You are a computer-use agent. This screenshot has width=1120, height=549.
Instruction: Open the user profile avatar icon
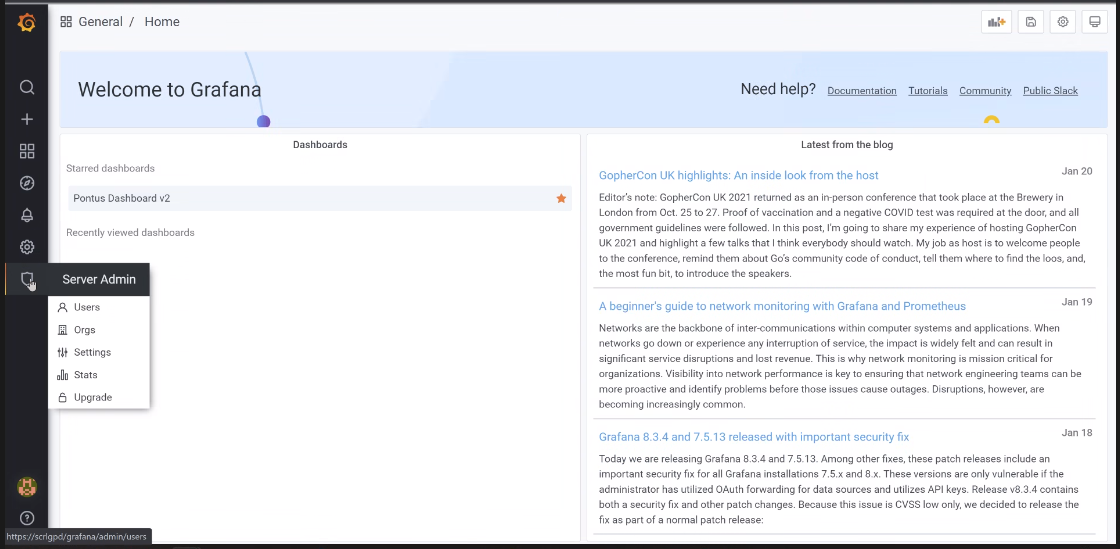26,487
